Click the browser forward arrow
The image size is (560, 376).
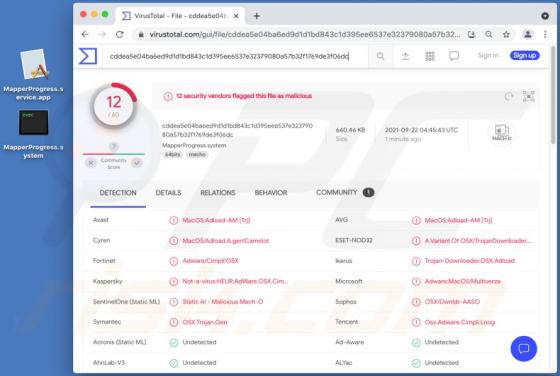tap(102, 34)
